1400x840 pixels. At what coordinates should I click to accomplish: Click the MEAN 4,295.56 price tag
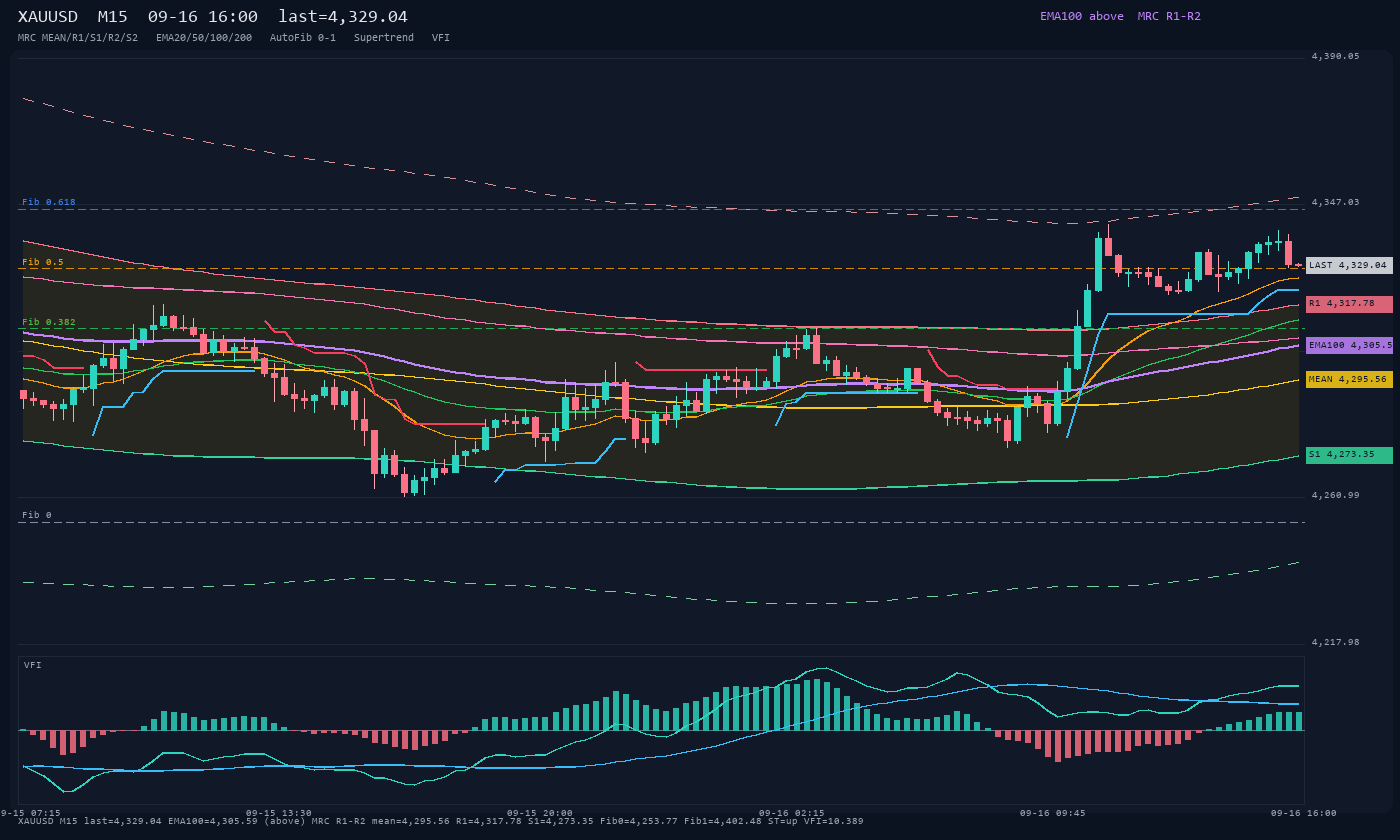pyautogui.click(x=1349, y=380)
